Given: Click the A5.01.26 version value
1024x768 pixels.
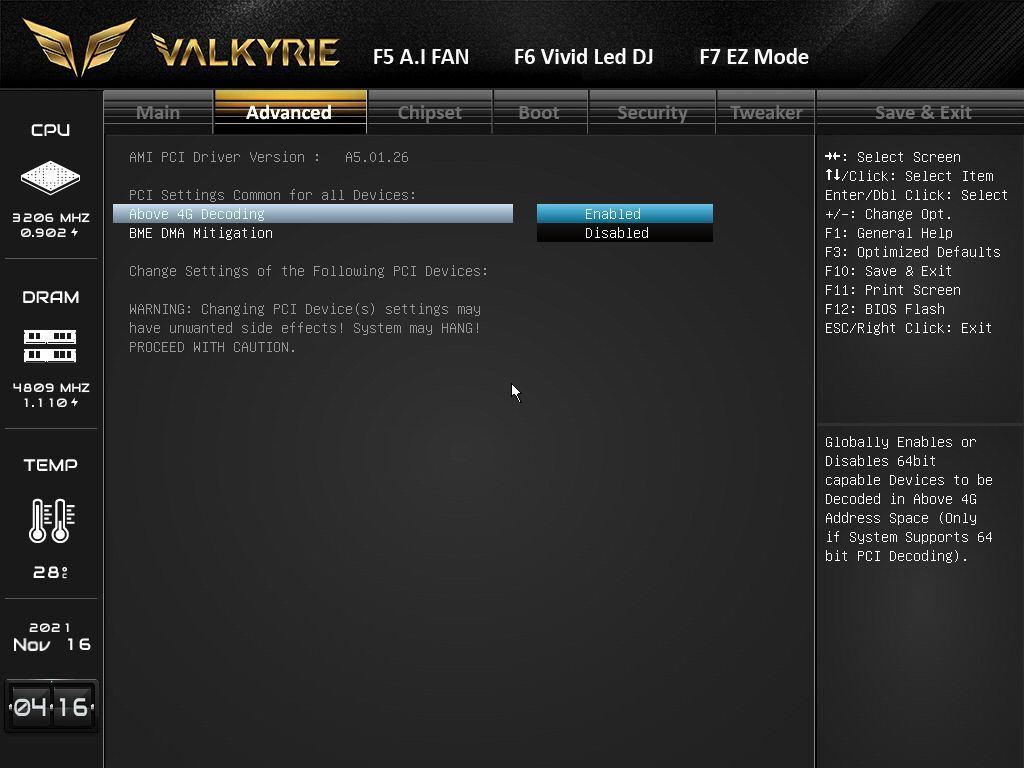Looking at the screenshot, I should click(377, 157).
